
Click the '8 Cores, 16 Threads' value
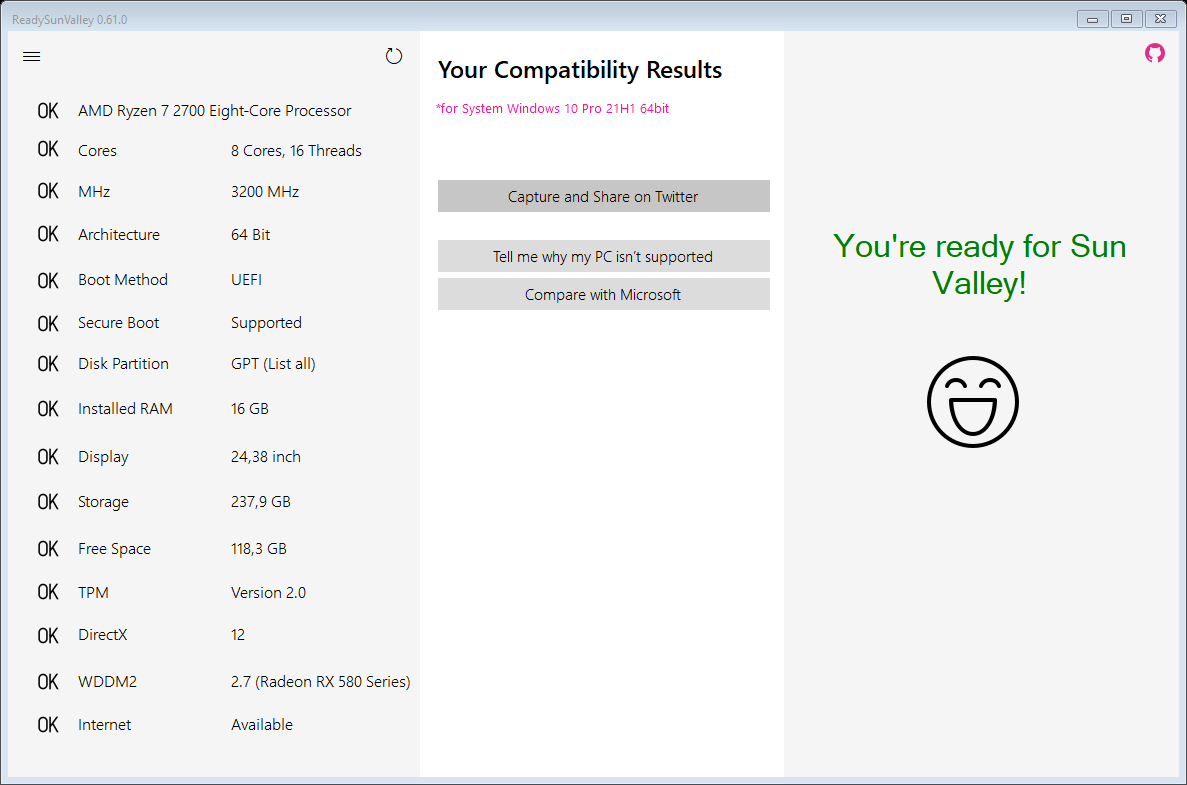click(296, 151)
